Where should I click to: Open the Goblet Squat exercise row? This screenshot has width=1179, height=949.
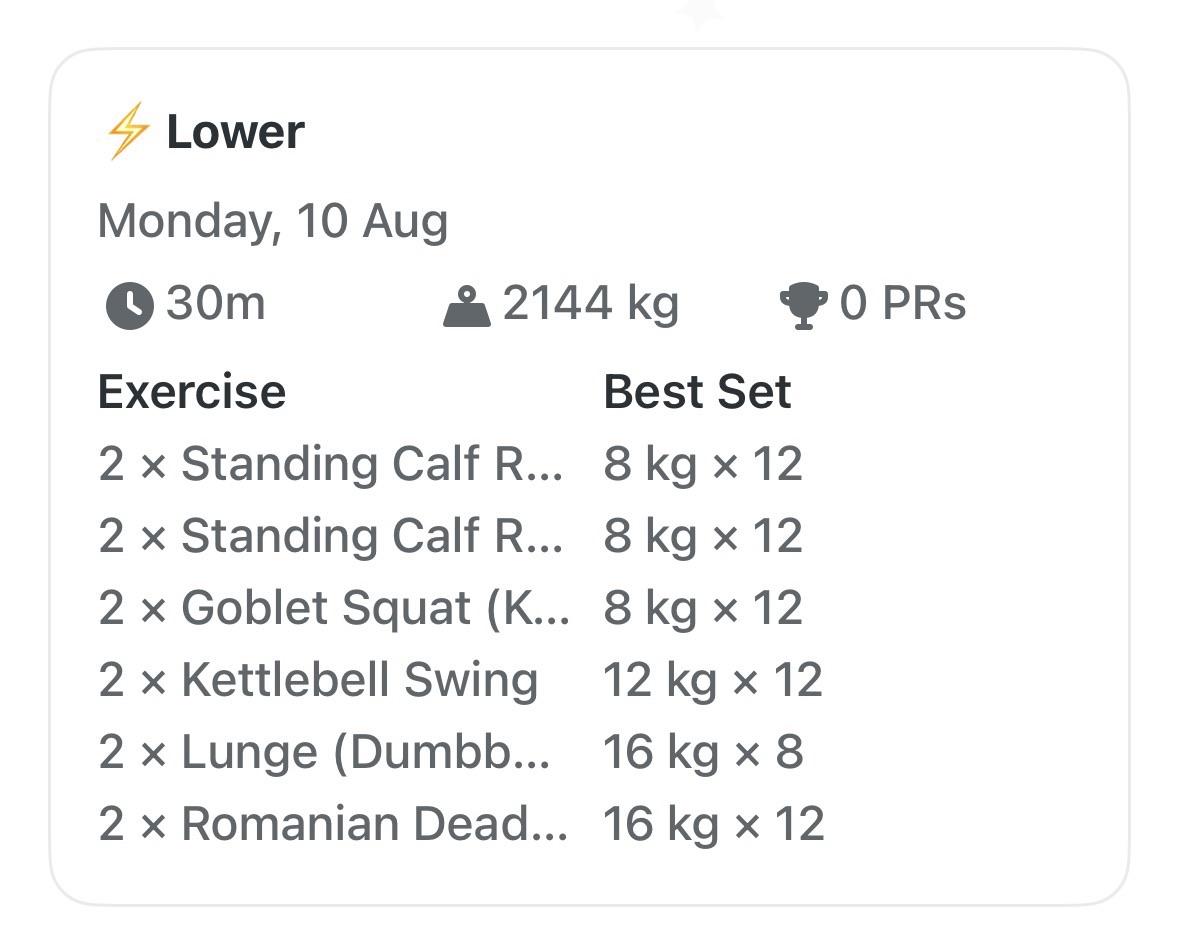click(x=461, y=608)
